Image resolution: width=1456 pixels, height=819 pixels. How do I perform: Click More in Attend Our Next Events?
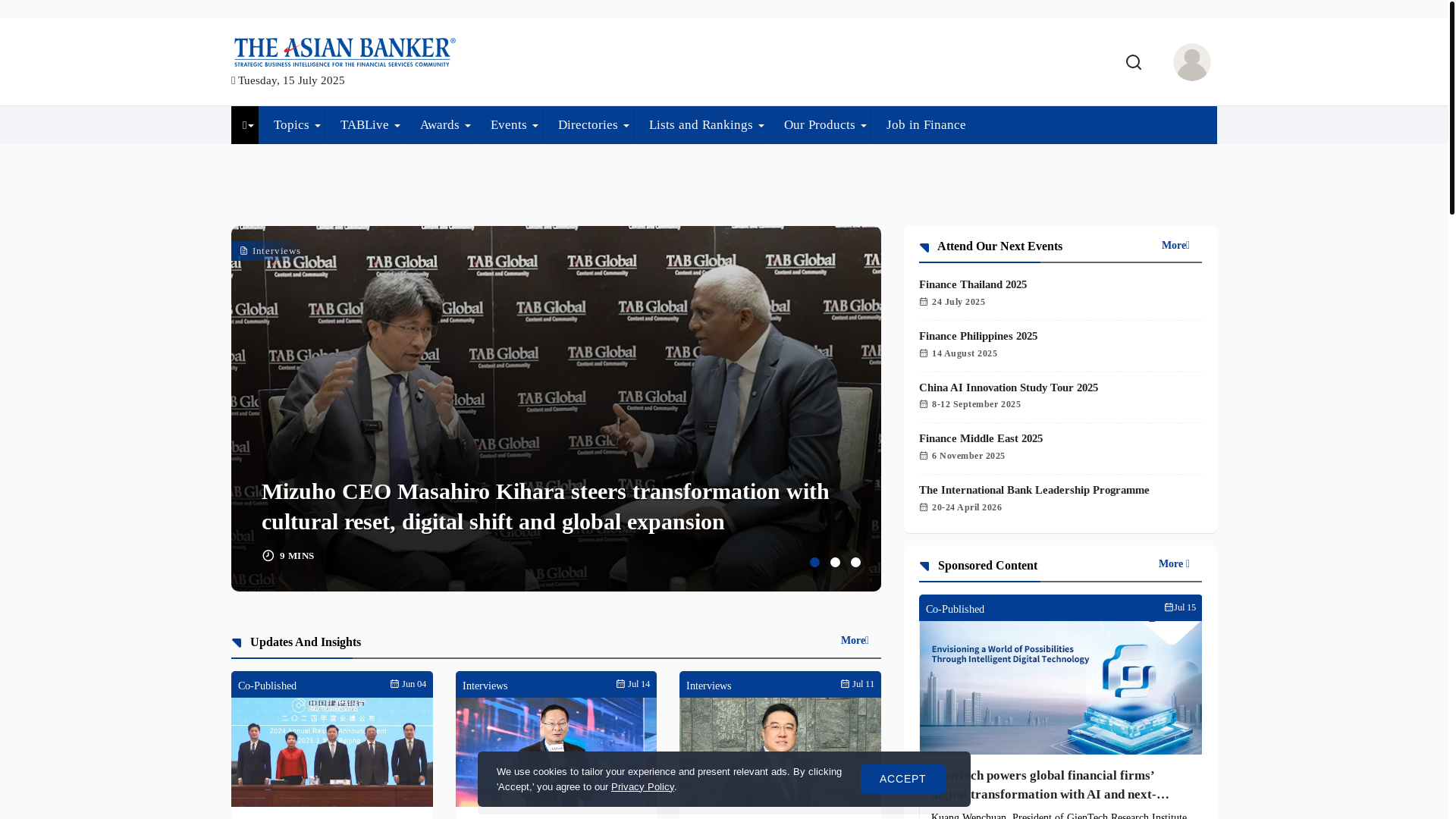1175,246
